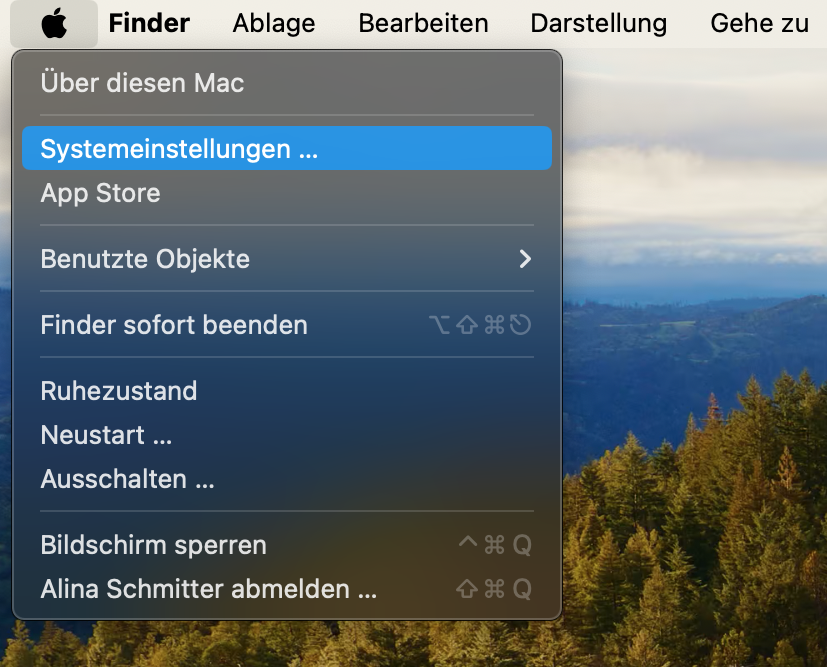Lock the screen via Bildschirm sperren
Image resolution: width=827 pixels, height=667 pixels.
[x=153, y=545]
